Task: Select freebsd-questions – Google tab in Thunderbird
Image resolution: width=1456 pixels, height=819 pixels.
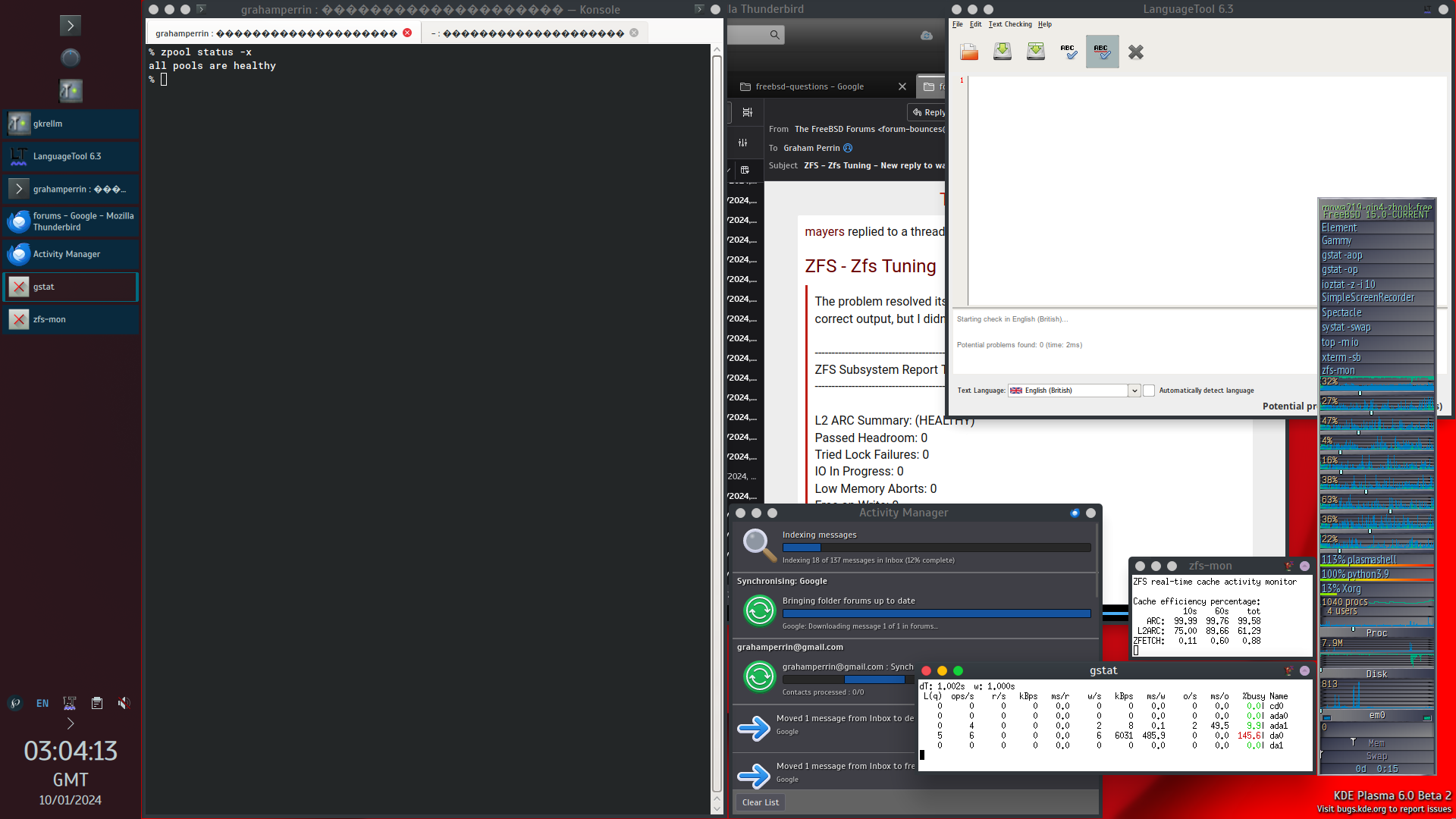Action: [823, 86]
